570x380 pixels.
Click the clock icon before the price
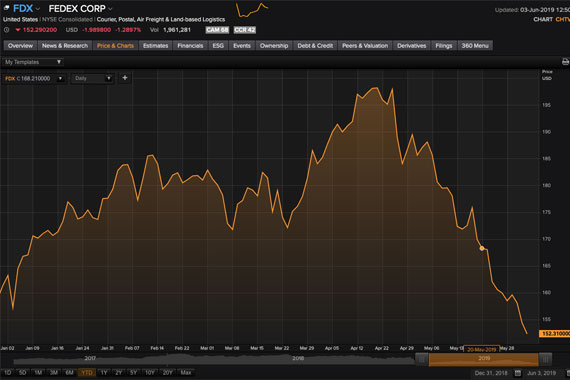point(7,30)
